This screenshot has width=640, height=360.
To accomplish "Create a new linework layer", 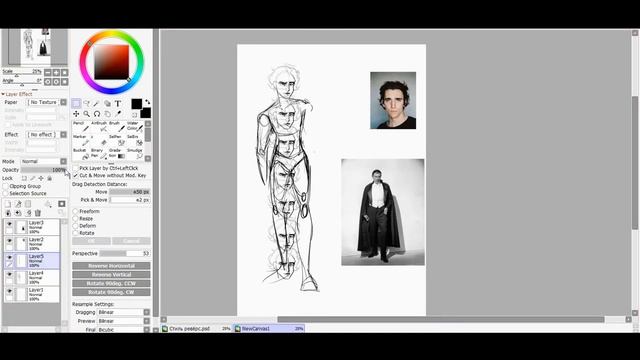I will [x=18, y=204].
